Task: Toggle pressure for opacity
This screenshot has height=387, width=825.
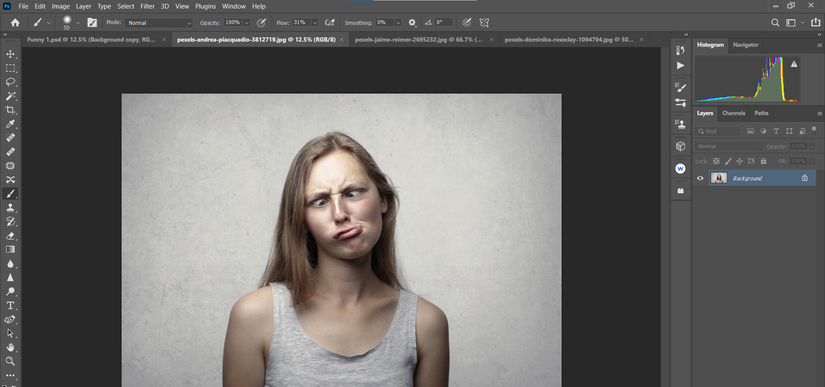Action: [261, 23]
